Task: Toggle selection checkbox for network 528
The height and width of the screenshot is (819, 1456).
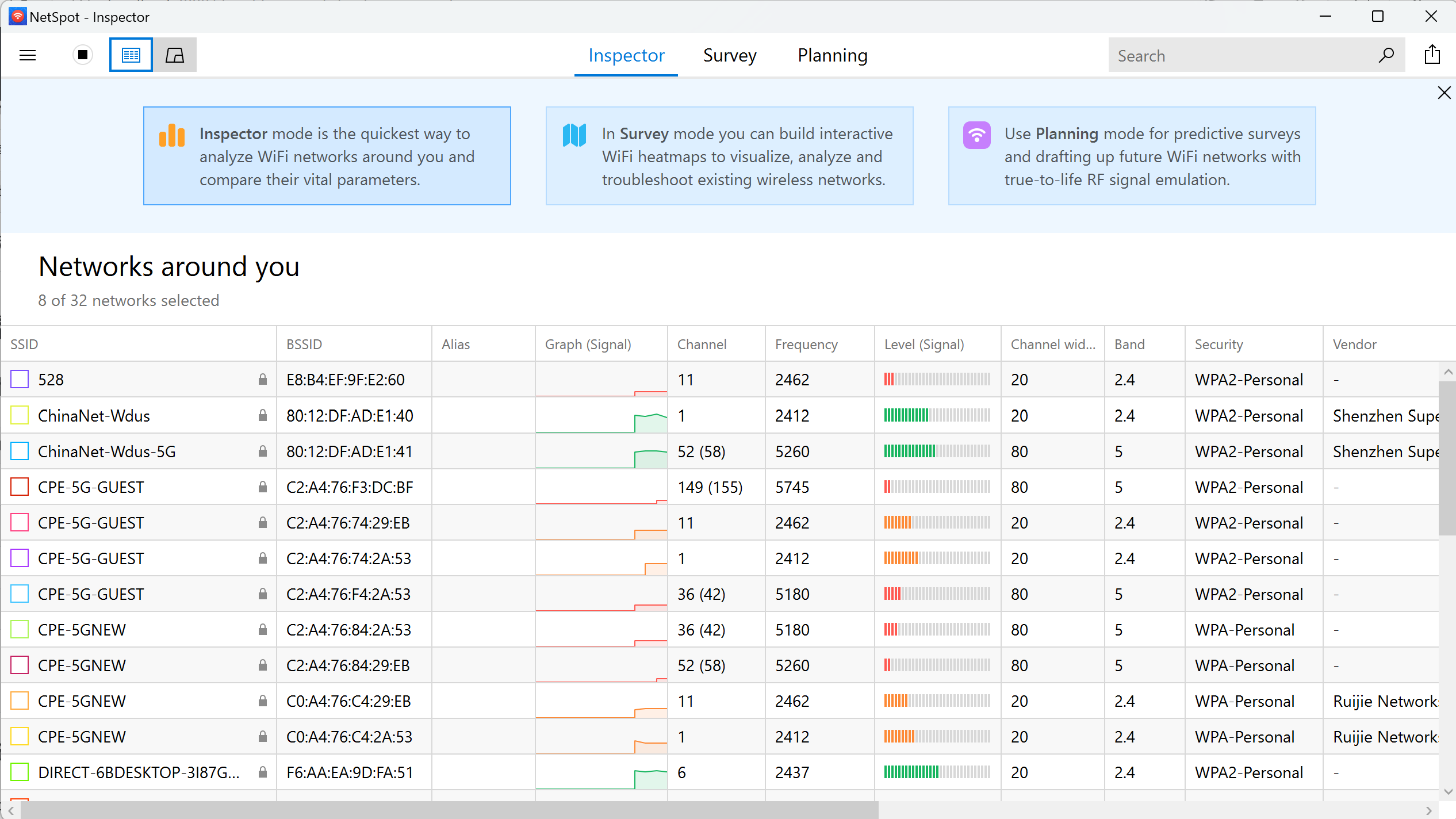Action: (x=20, y=380)
